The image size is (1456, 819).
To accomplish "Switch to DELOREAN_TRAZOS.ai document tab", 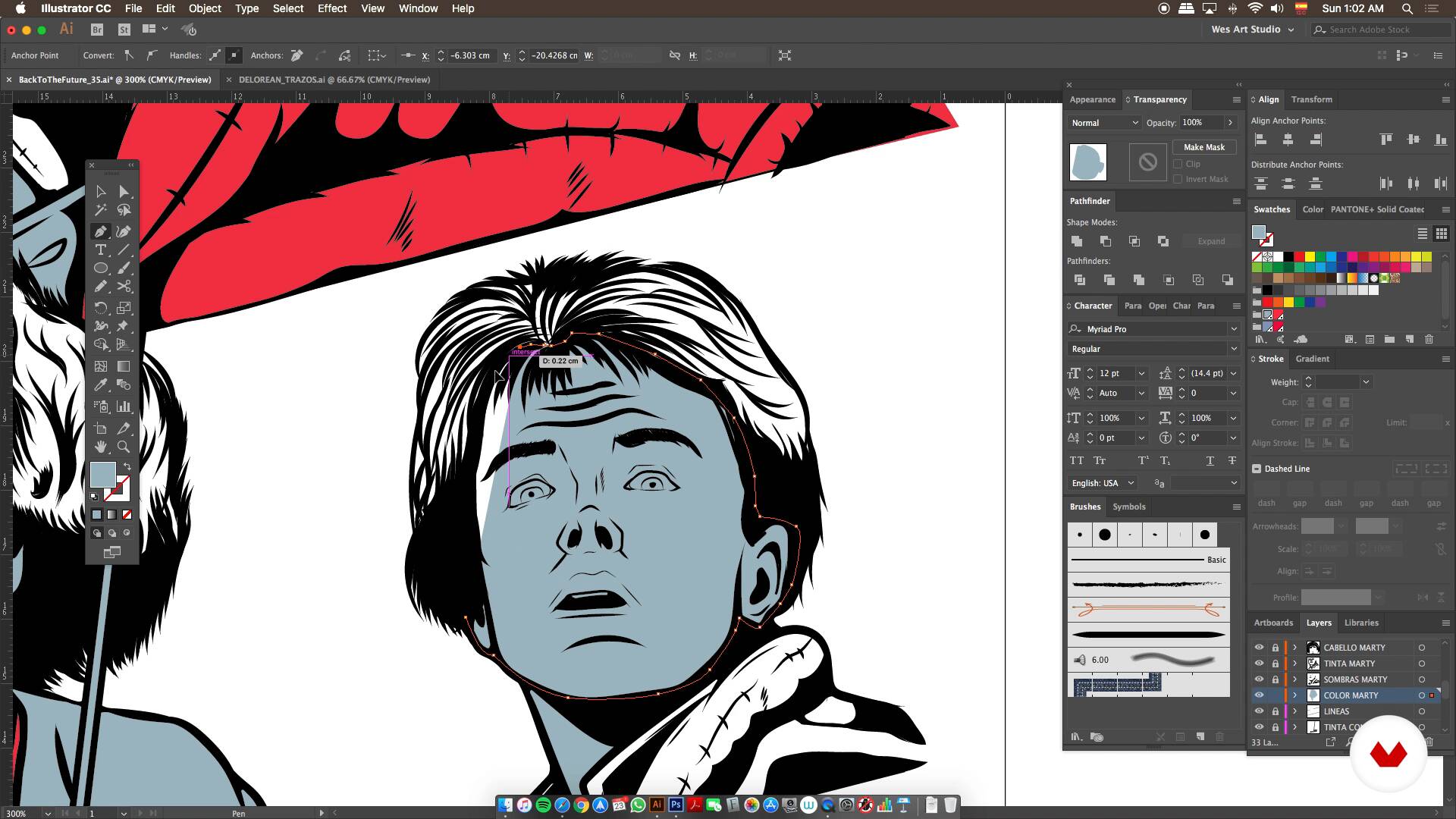I will click(334, 80).
